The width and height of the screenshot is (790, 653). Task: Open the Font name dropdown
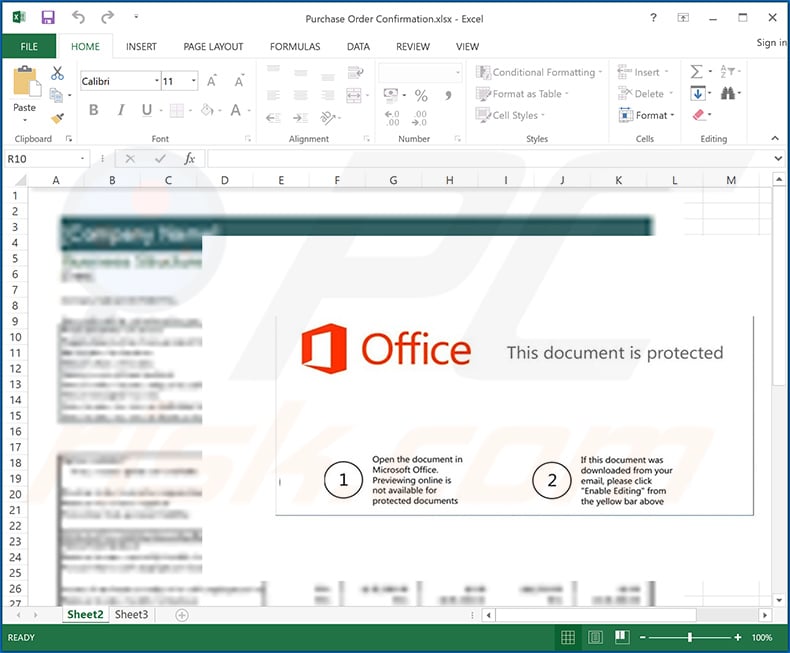click(157, 81)
